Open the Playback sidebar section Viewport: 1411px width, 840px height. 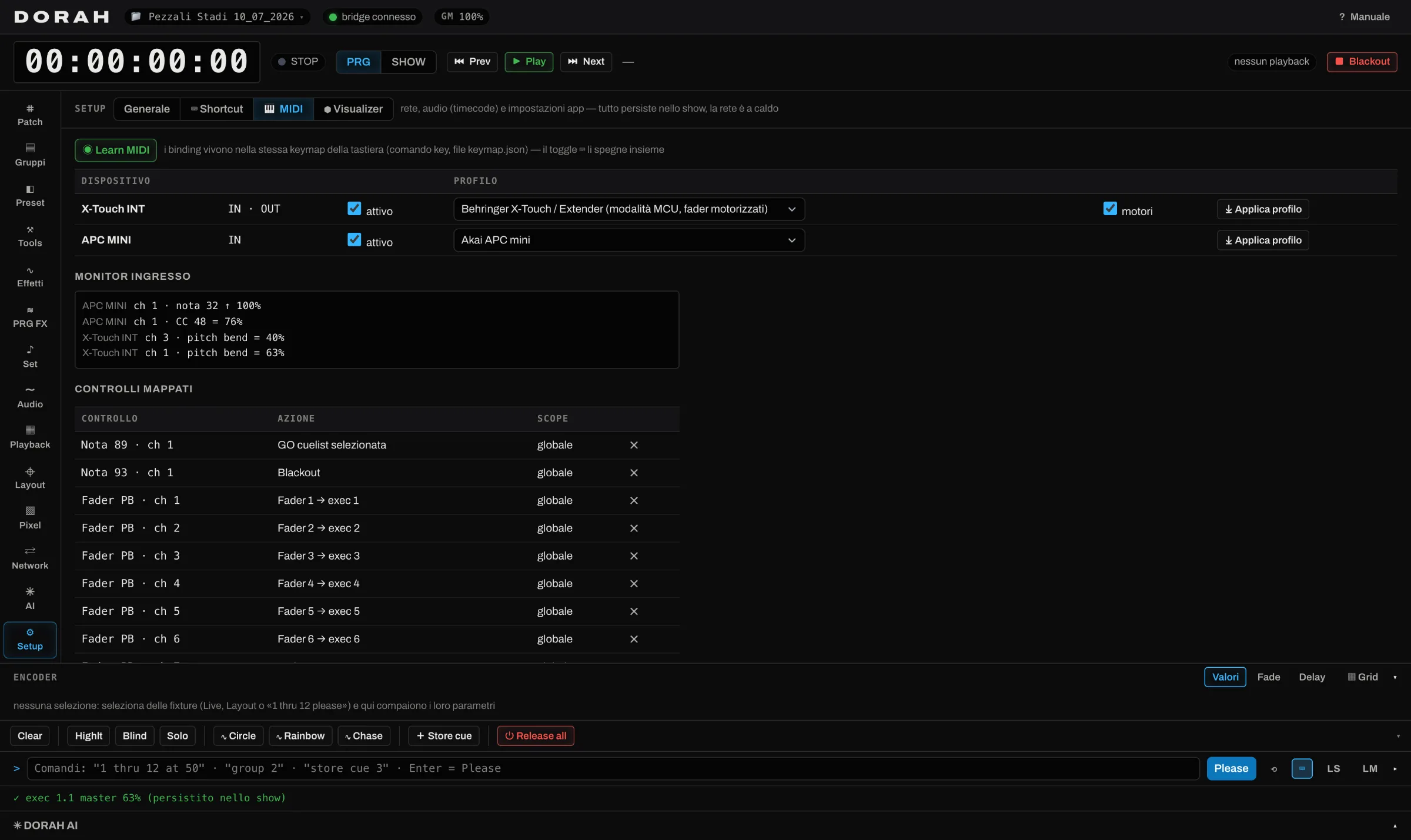tap(30, 438)
